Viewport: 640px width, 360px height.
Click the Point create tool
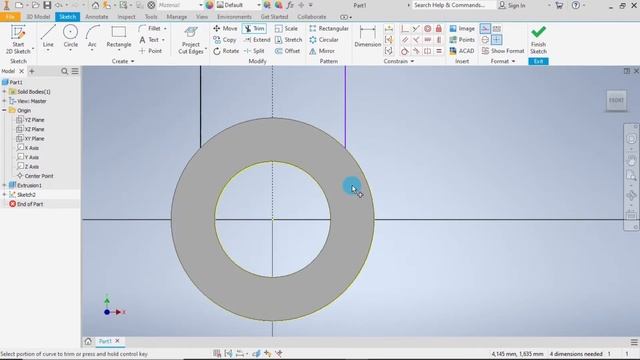click(150, 51)
